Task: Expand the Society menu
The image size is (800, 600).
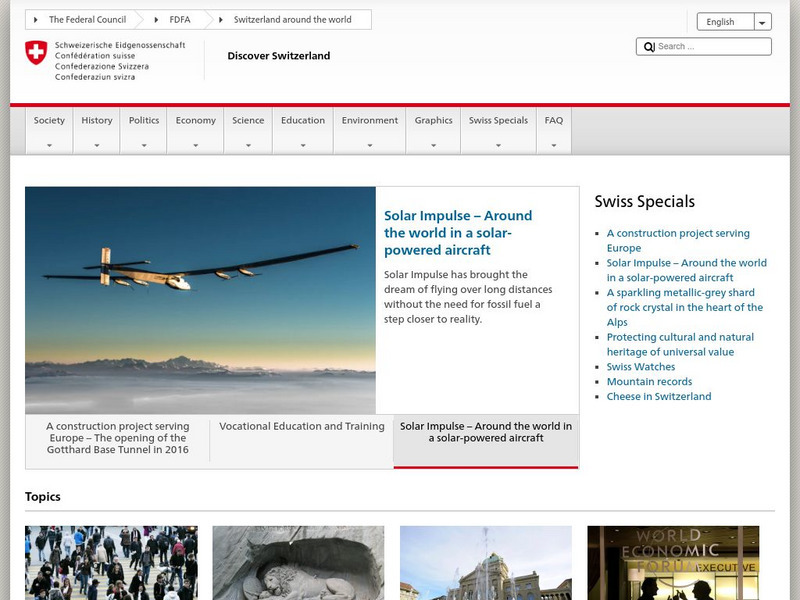Action: (x=49, y=131)
